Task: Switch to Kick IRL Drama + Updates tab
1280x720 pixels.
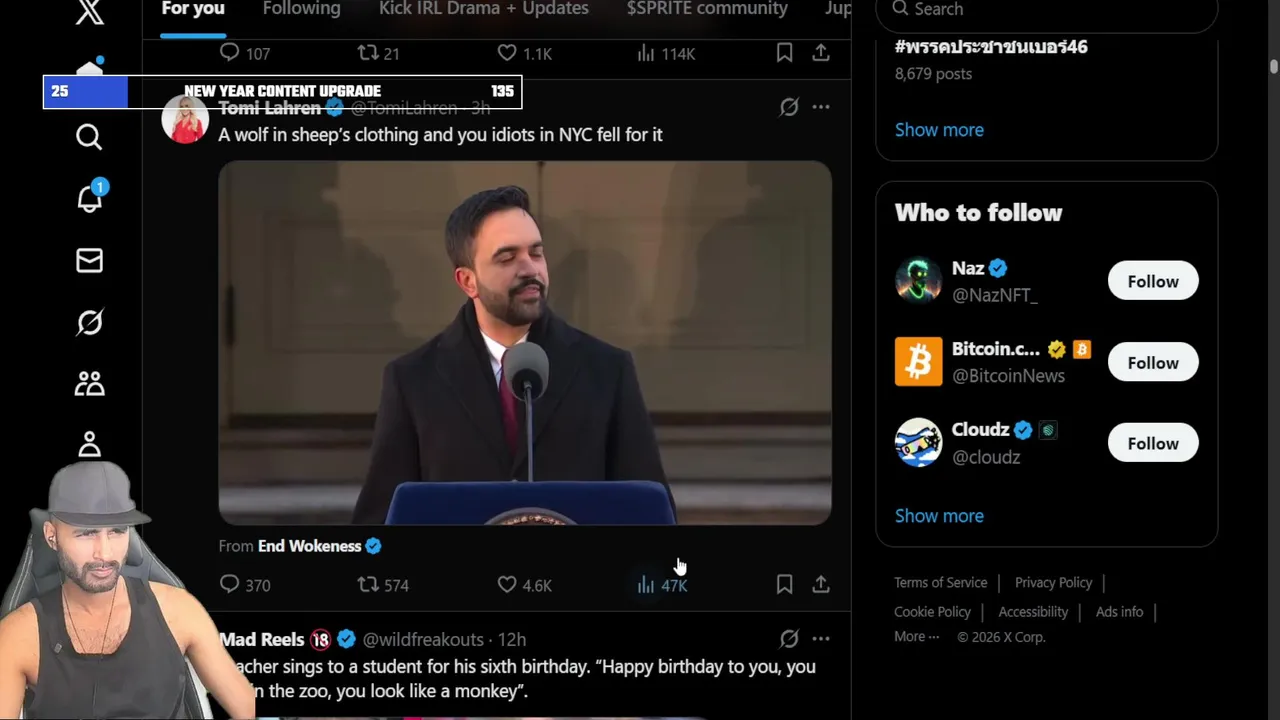Action: click(483, 9)
